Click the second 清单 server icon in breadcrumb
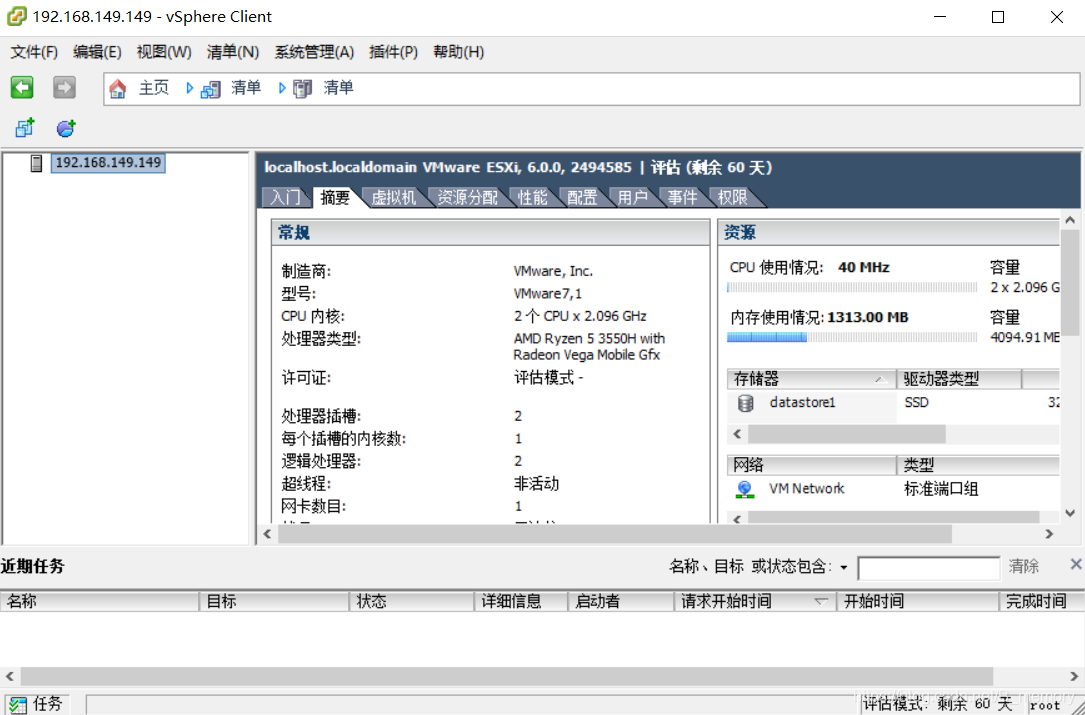The image size is (1085, 715). (302, 89)
